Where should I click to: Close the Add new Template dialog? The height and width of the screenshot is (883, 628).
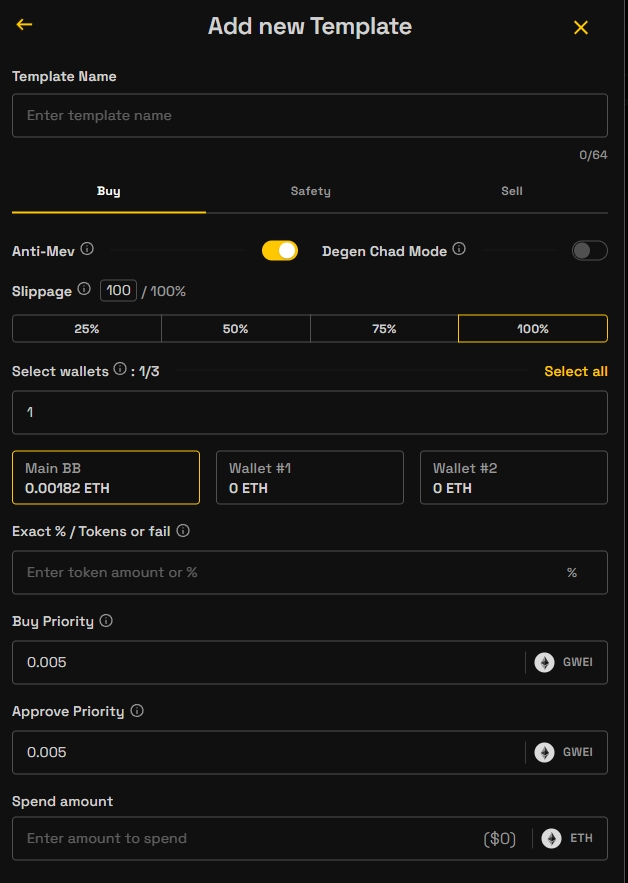point(581,28)
